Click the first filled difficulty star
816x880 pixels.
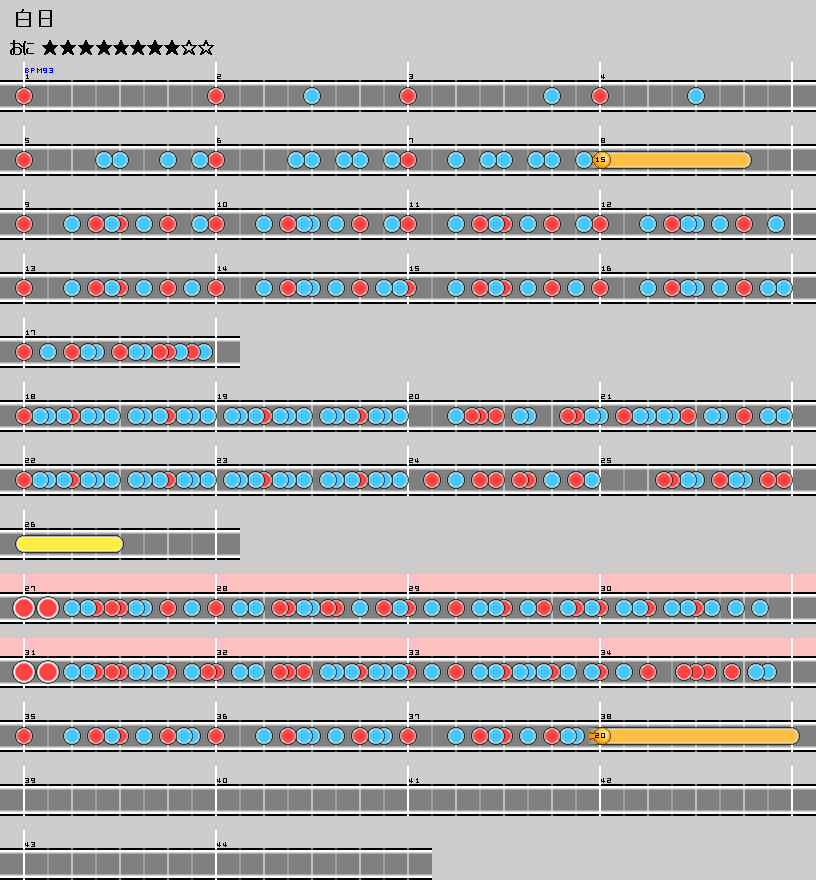click(x=51, y=48)
